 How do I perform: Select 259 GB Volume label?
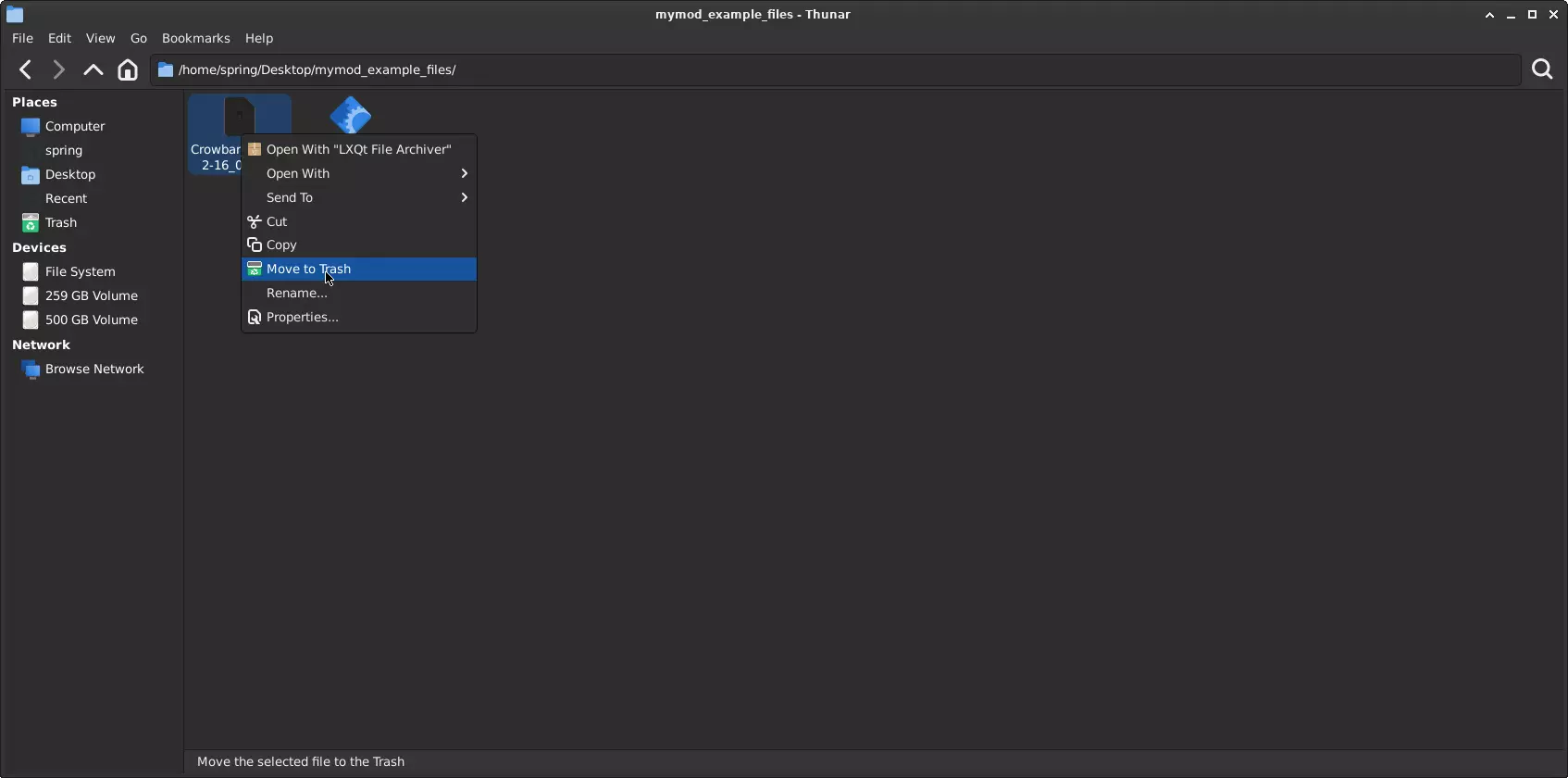(92, 295)
